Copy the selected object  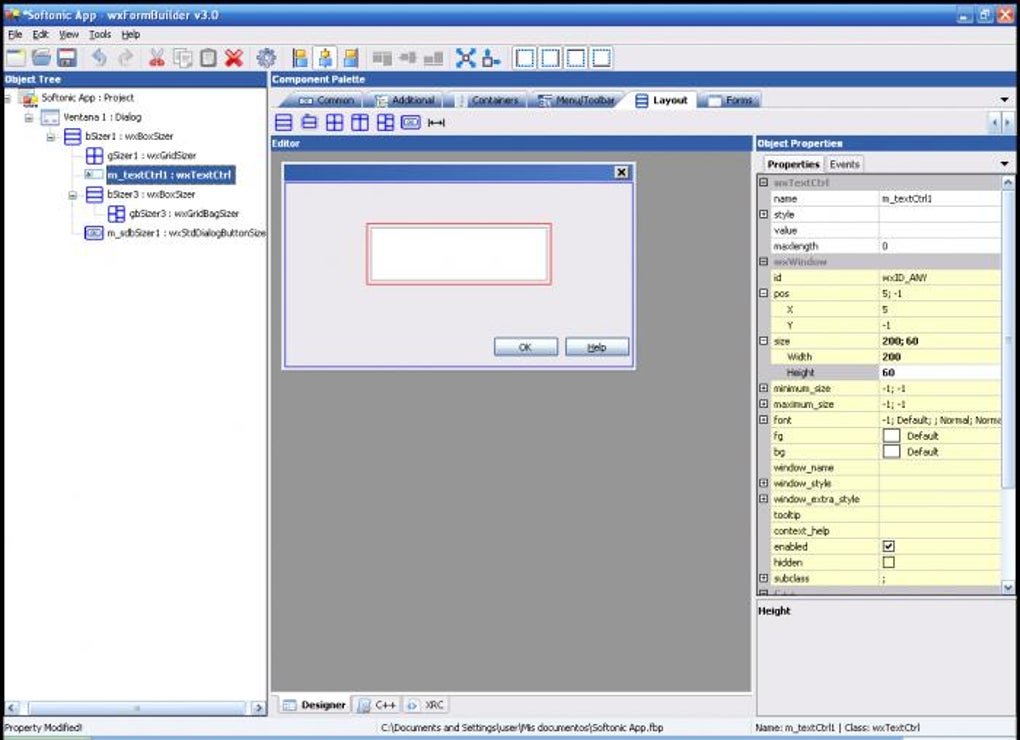pyautogui.click(x=183, y=58)
